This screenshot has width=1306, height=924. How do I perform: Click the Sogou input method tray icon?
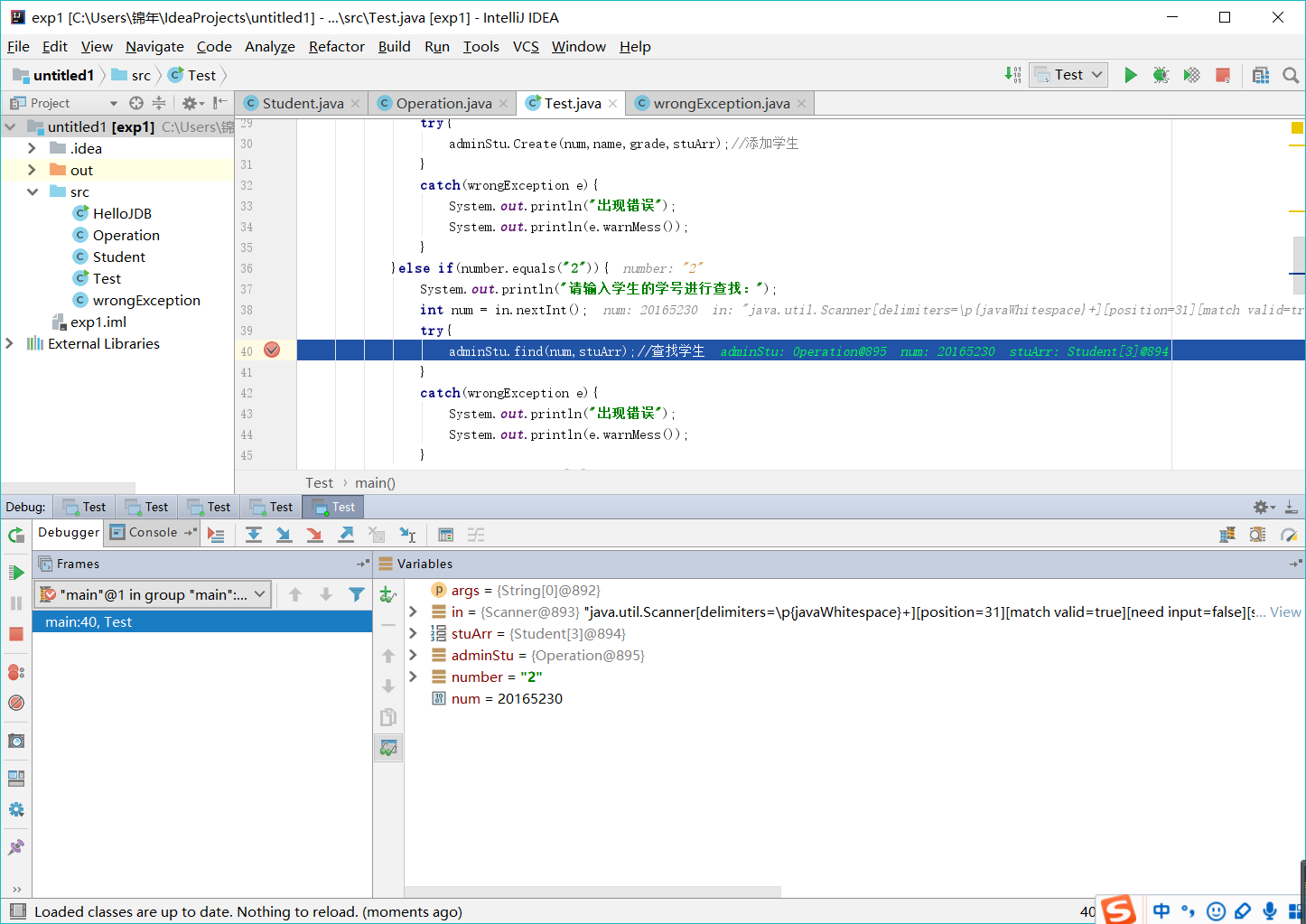[x=1118, y=910]
